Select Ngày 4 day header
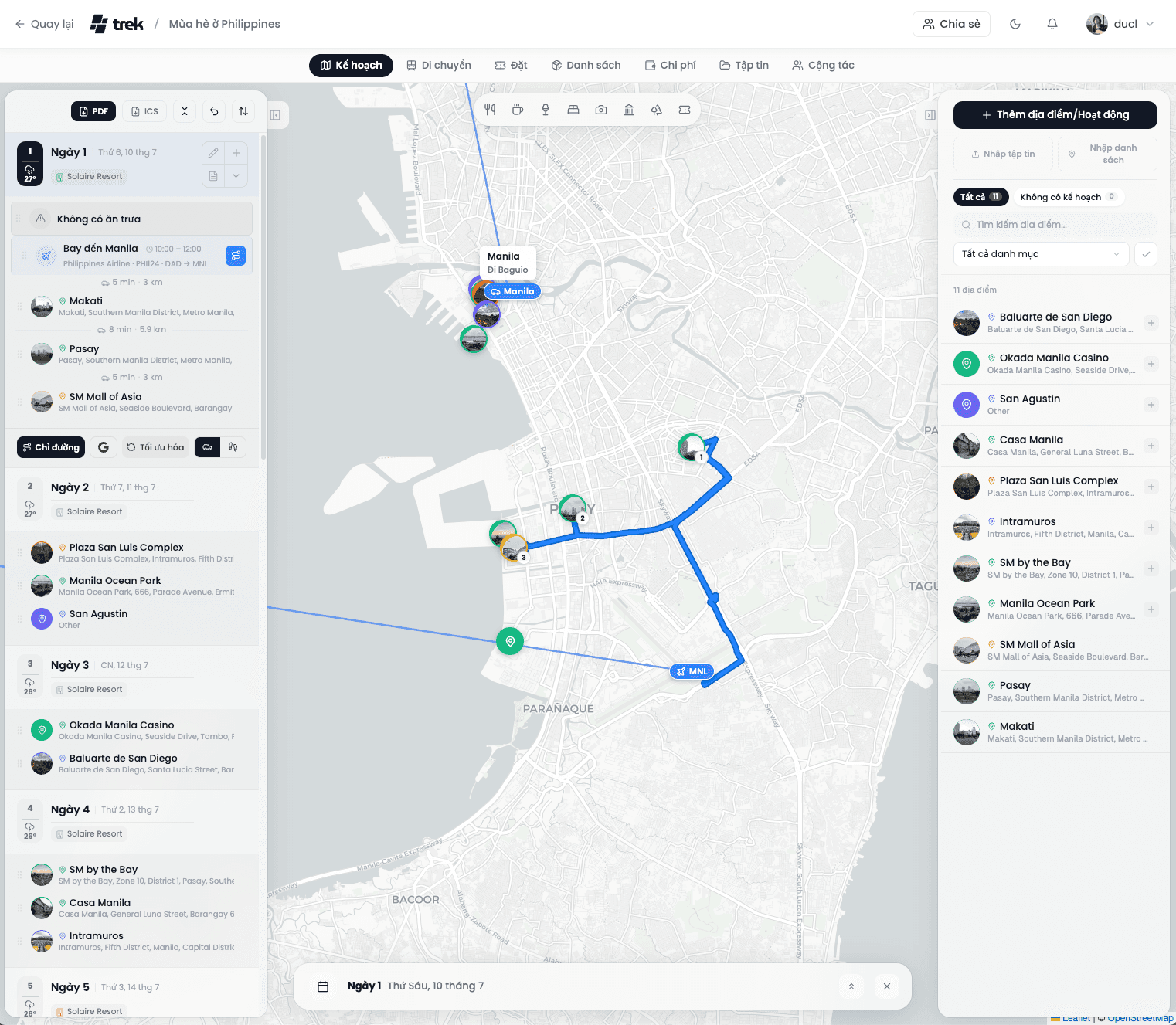 coord(132,821)
